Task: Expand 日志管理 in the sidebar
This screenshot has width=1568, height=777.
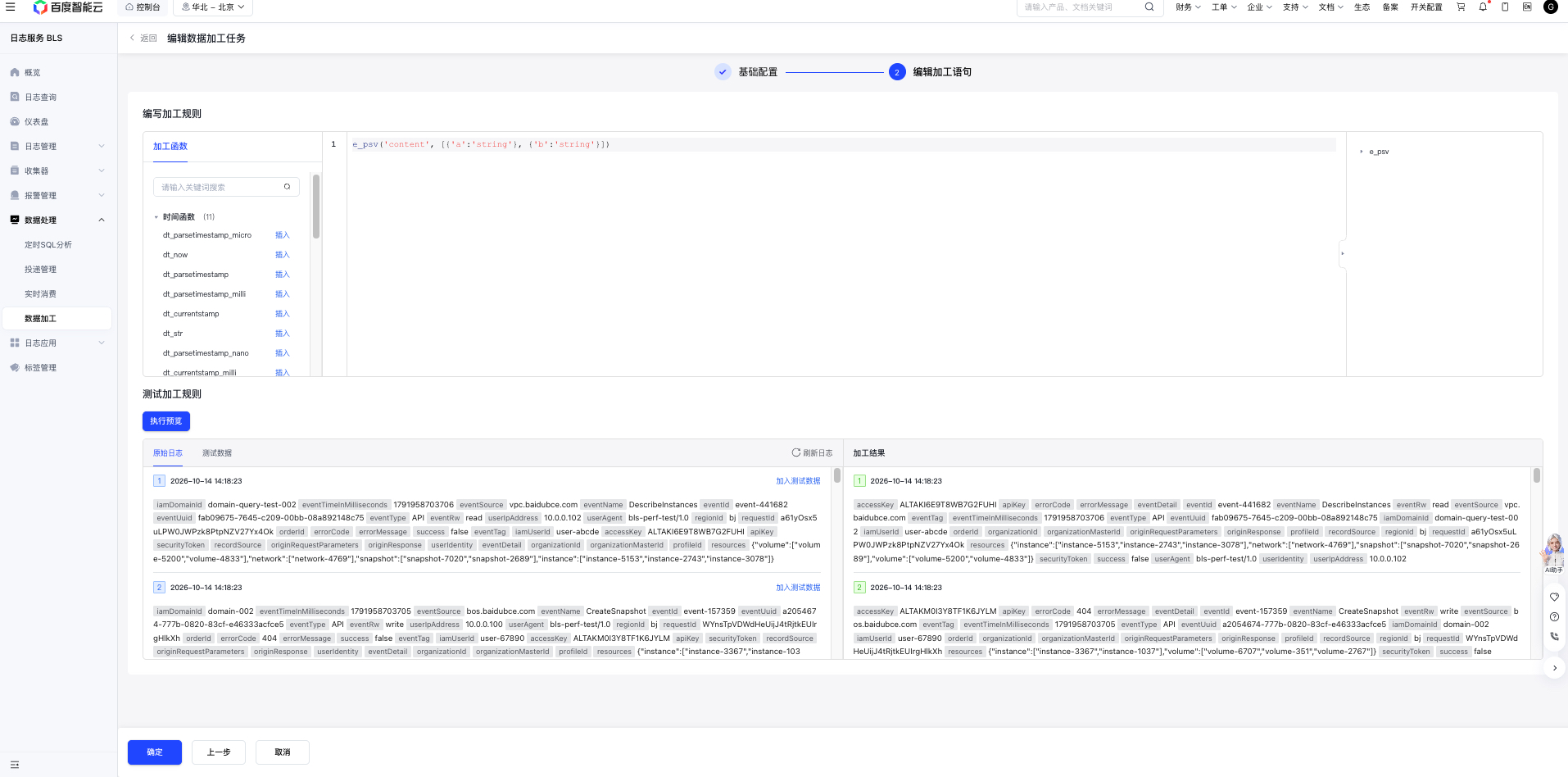Action: click(x=58, y=146)
